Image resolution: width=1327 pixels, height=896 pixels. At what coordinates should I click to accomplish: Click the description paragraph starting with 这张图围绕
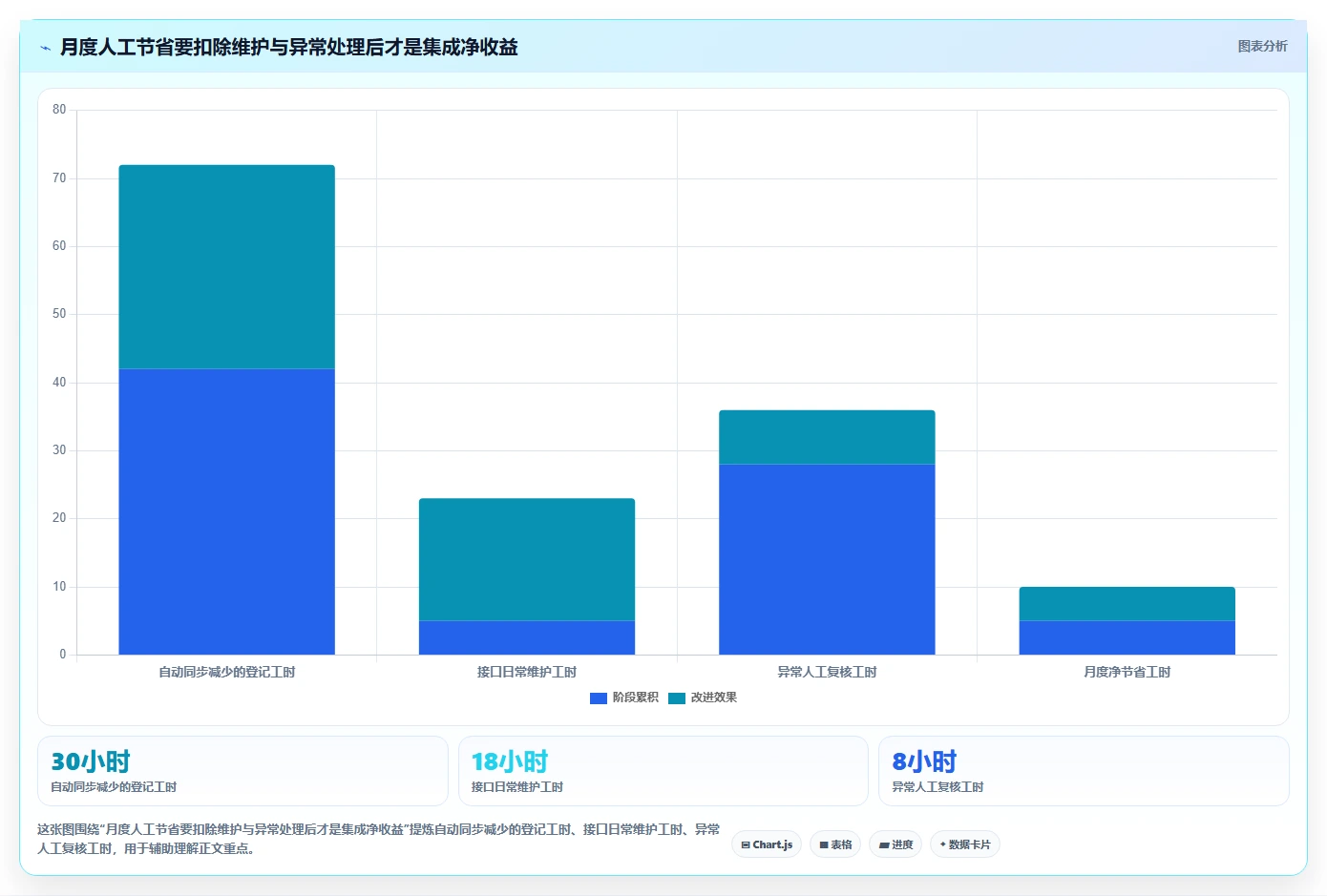(379, 839)
